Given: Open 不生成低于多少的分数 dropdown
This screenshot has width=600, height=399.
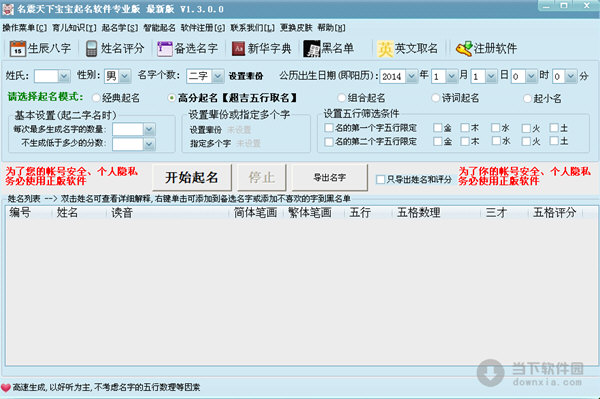Looking at the screenshot, I should tap(149, 144).
